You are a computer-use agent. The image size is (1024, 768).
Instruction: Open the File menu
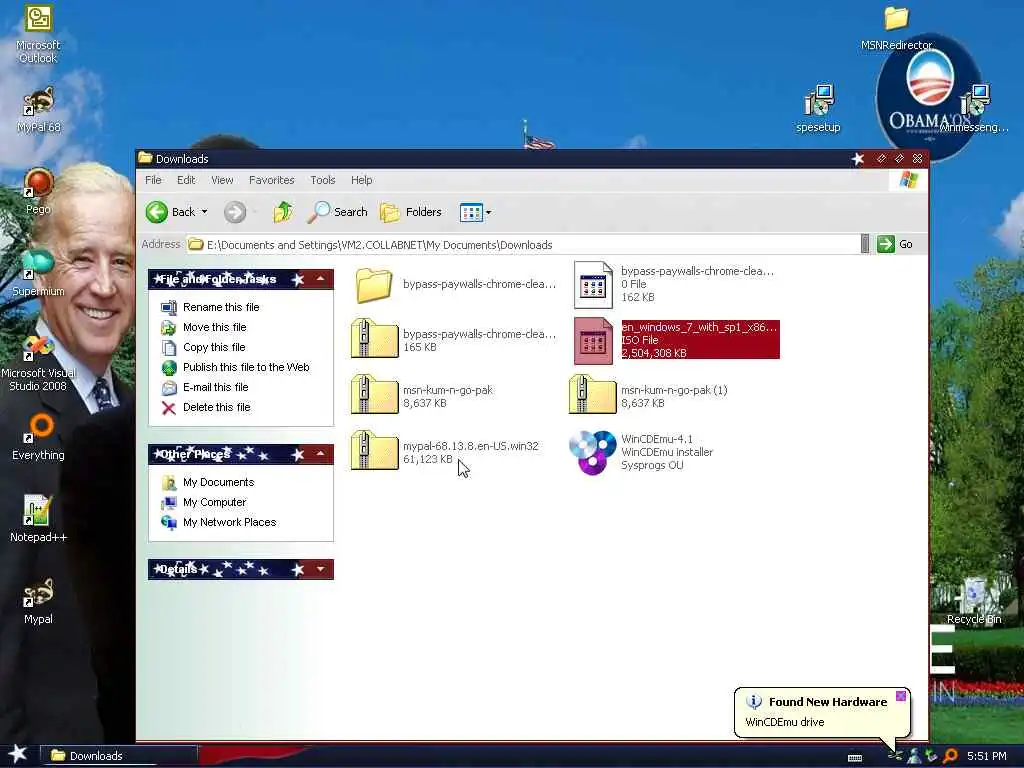coord(153,180)
